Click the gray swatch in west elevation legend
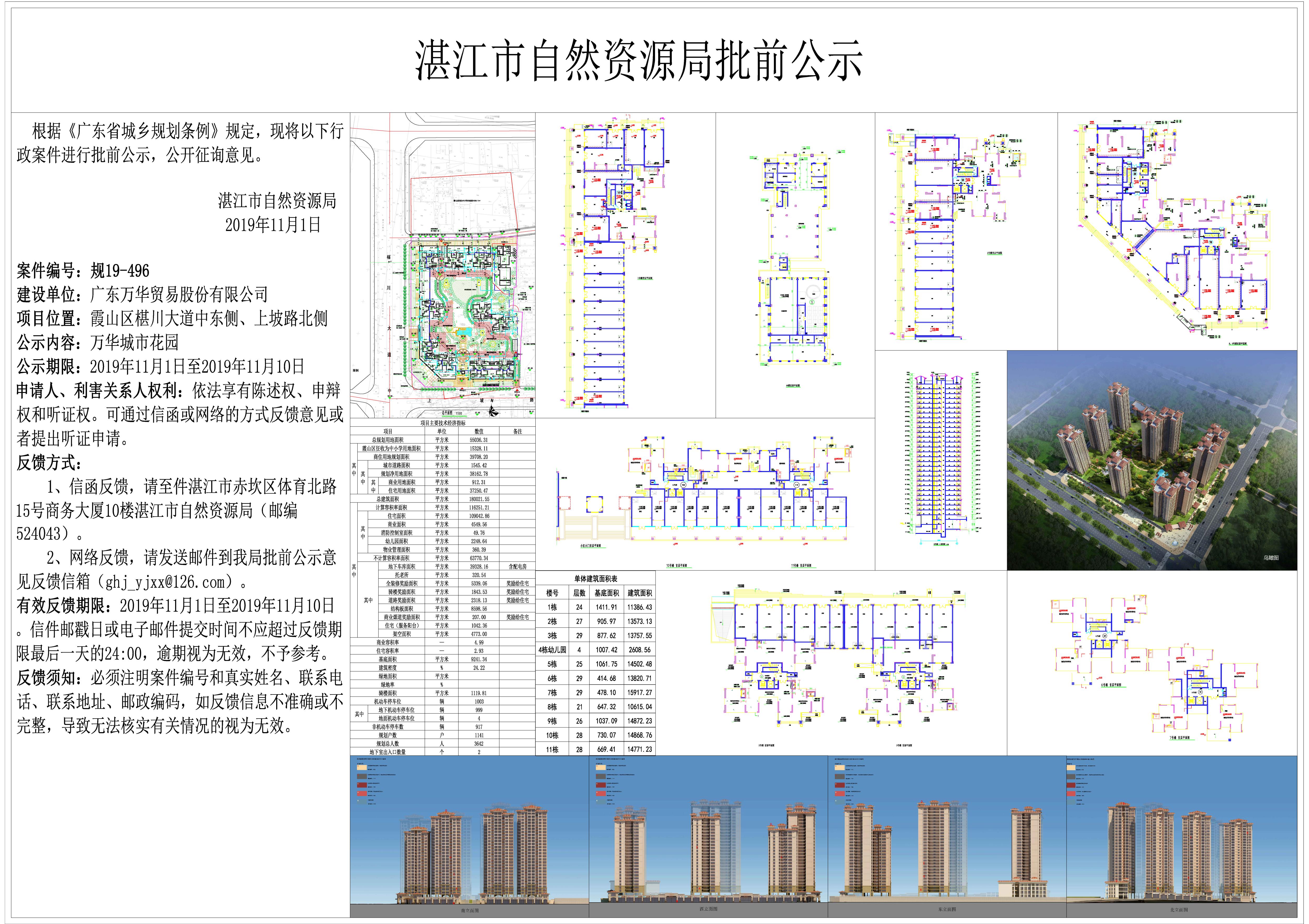The image size is (1309, 924). click(600, 776)
